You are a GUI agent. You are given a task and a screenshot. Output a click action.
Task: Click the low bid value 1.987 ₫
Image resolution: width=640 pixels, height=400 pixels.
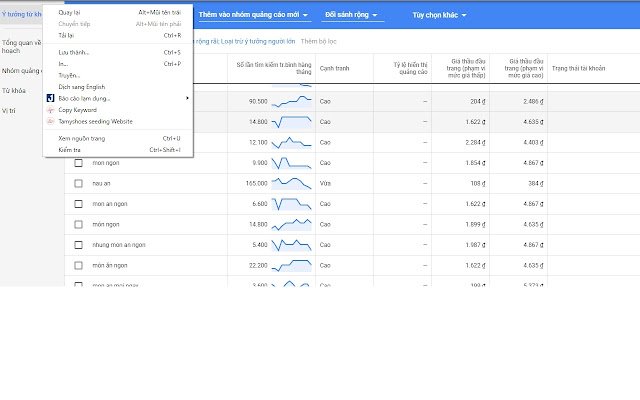[475, 244]
